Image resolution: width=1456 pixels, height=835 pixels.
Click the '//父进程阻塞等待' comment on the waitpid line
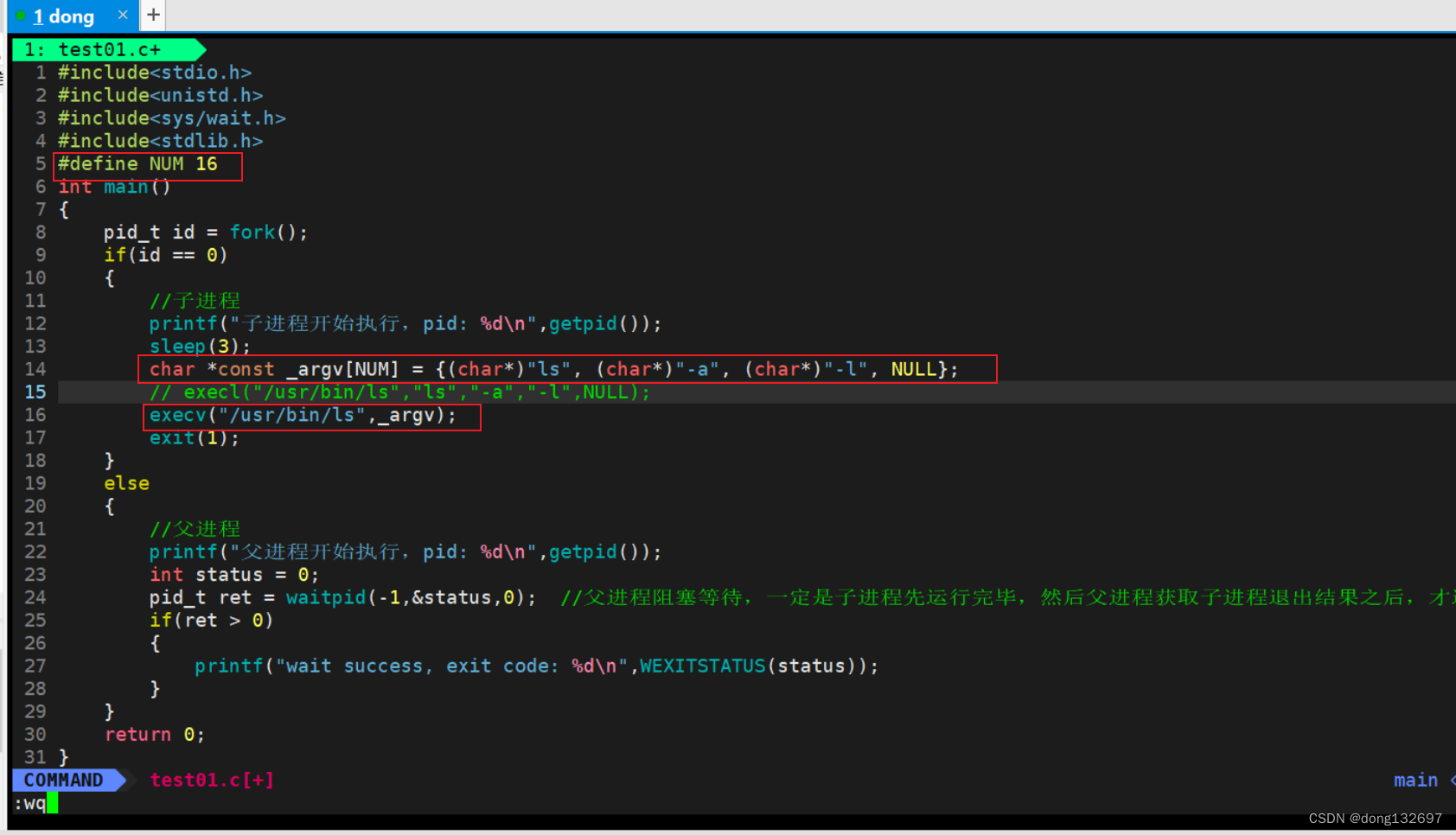tap(1008, 597)
